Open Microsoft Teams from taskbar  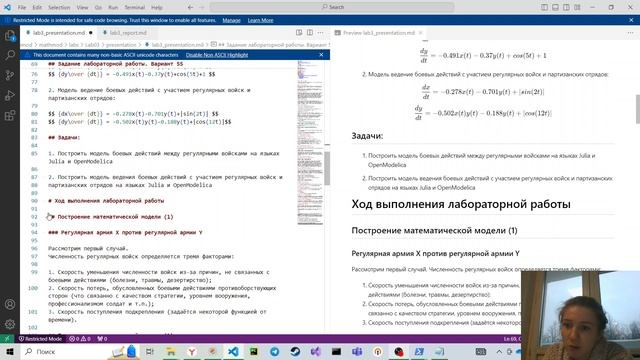coord(357,351)
